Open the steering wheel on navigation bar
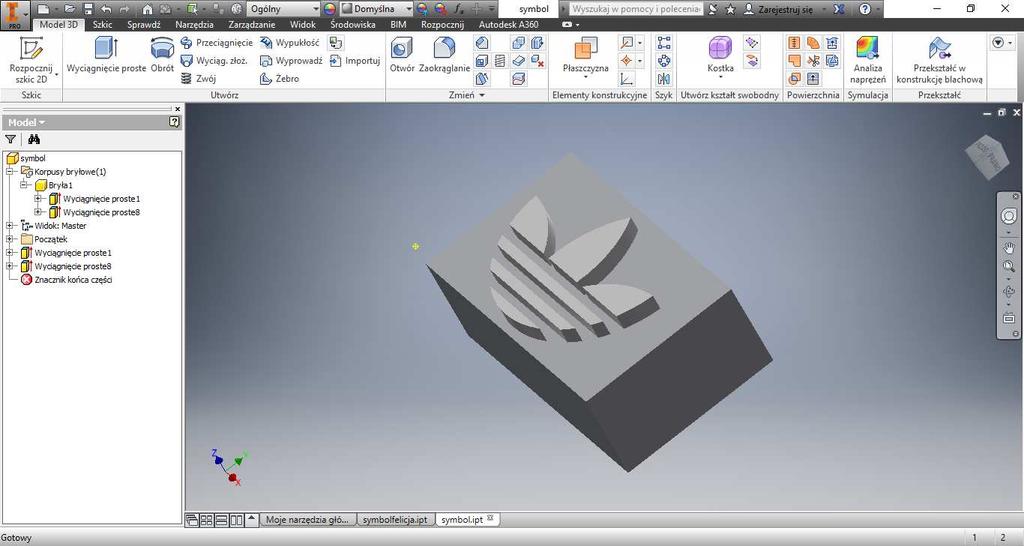The image size is (1024, 546). pyautogui.click(x=1009, y=217)
